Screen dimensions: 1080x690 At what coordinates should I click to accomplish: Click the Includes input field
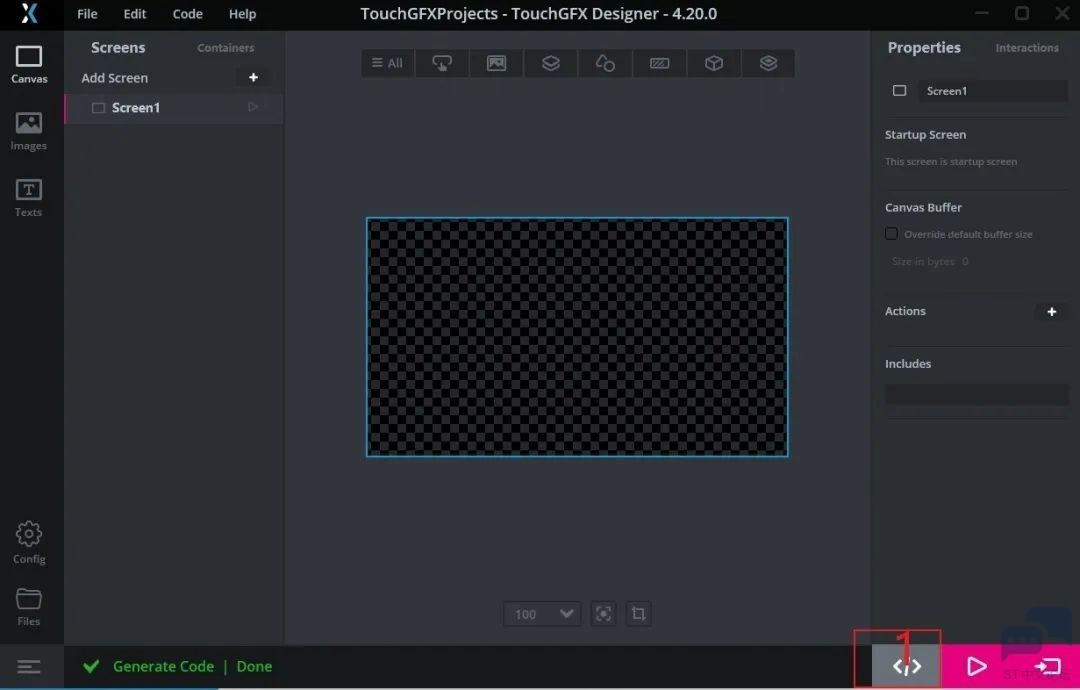(977, 395)
